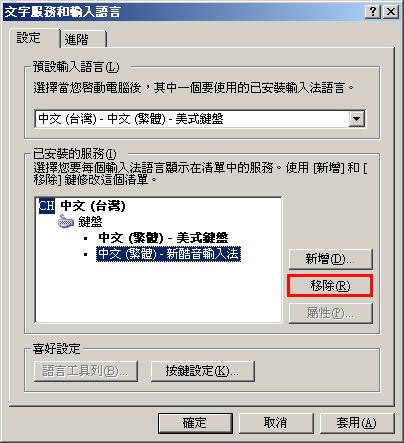Switch to the 進階 tab
Image resolution: width=404 pixels, height=443 pixels.
pyautogui.click(x=83, y=39)
